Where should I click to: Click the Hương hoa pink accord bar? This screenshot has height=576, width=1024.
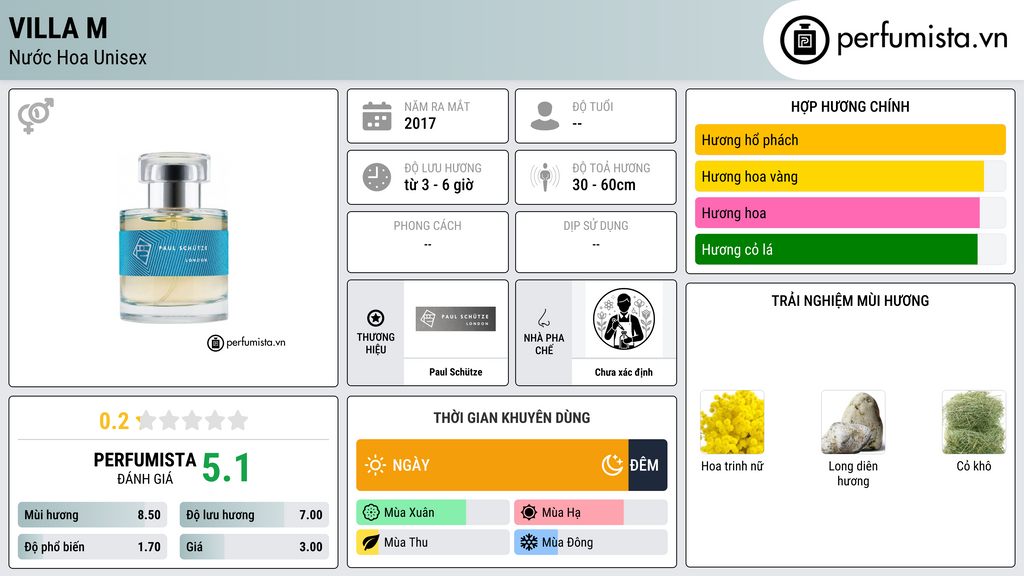[850, 213]
